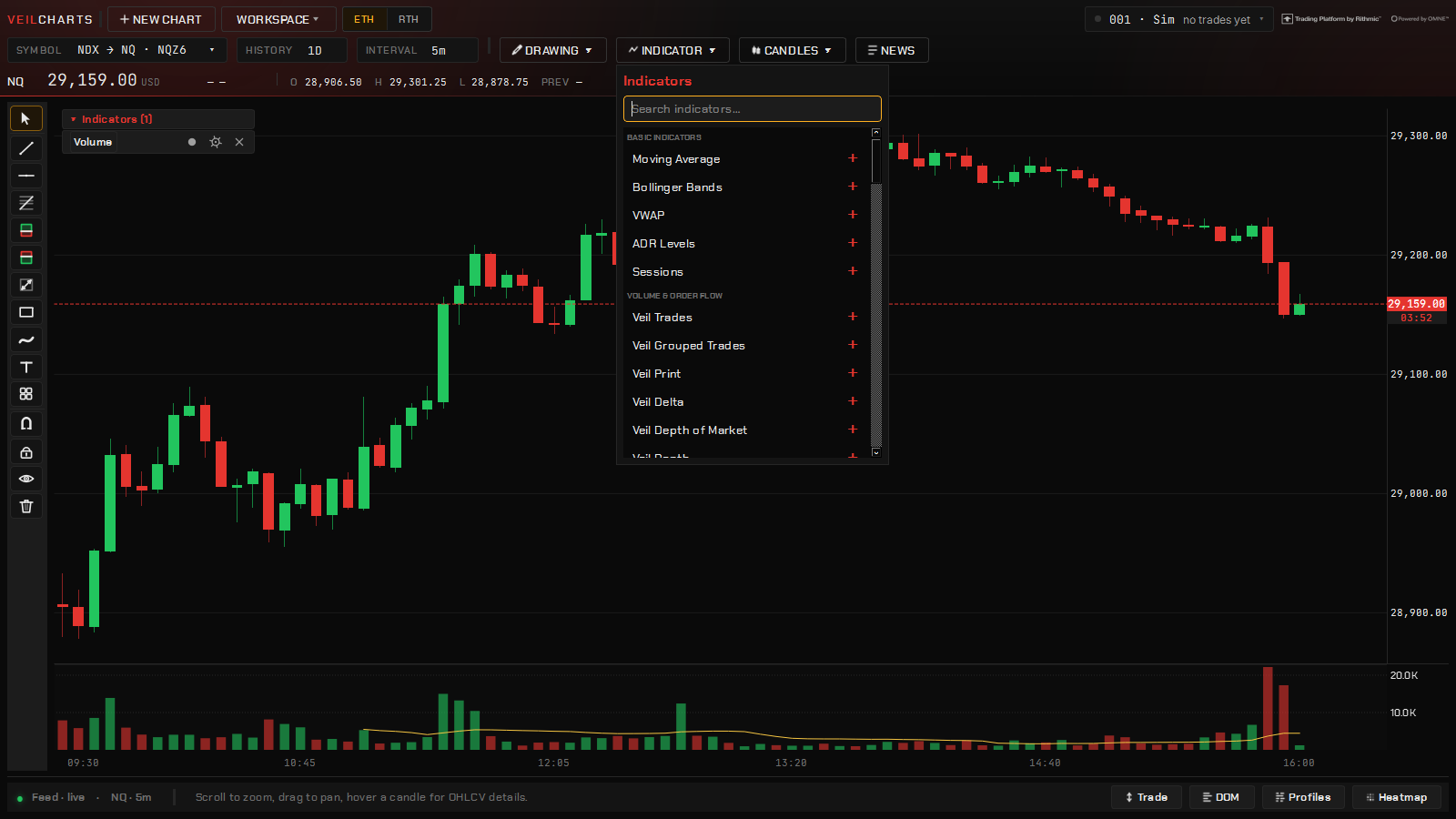
Task: Click the indicator list scrollbar thumb
Action: 876,161
